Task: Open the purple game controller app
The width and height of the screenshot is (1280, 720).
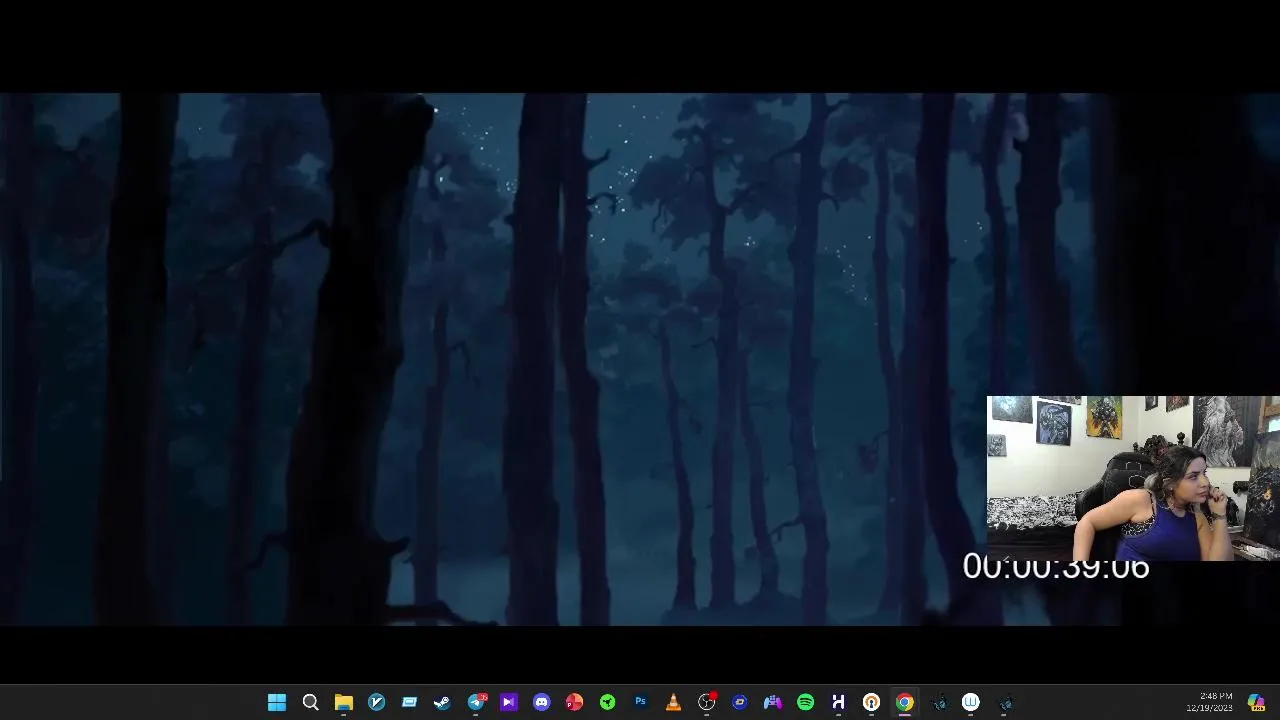Action: click(772, 703)
